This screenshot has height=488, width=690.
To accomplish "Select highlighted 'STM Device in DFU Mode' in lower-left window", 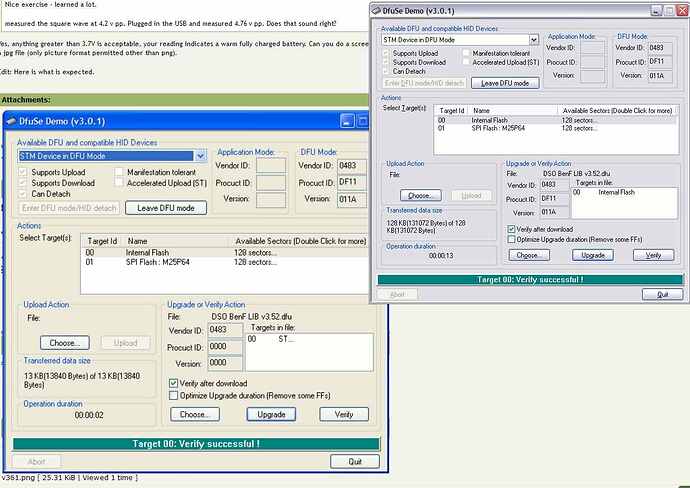I will click(106, 156).
